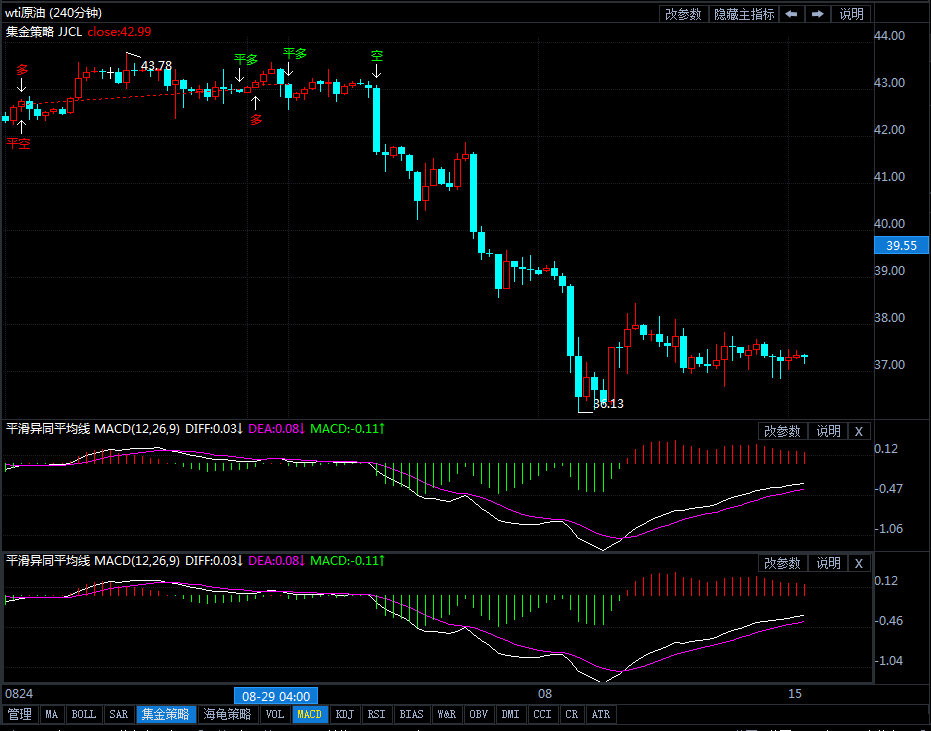The width and height of the screenshot is (931, 731).
Task: Open 说明 in the main chart header
Action: click(x=851, y=14)
